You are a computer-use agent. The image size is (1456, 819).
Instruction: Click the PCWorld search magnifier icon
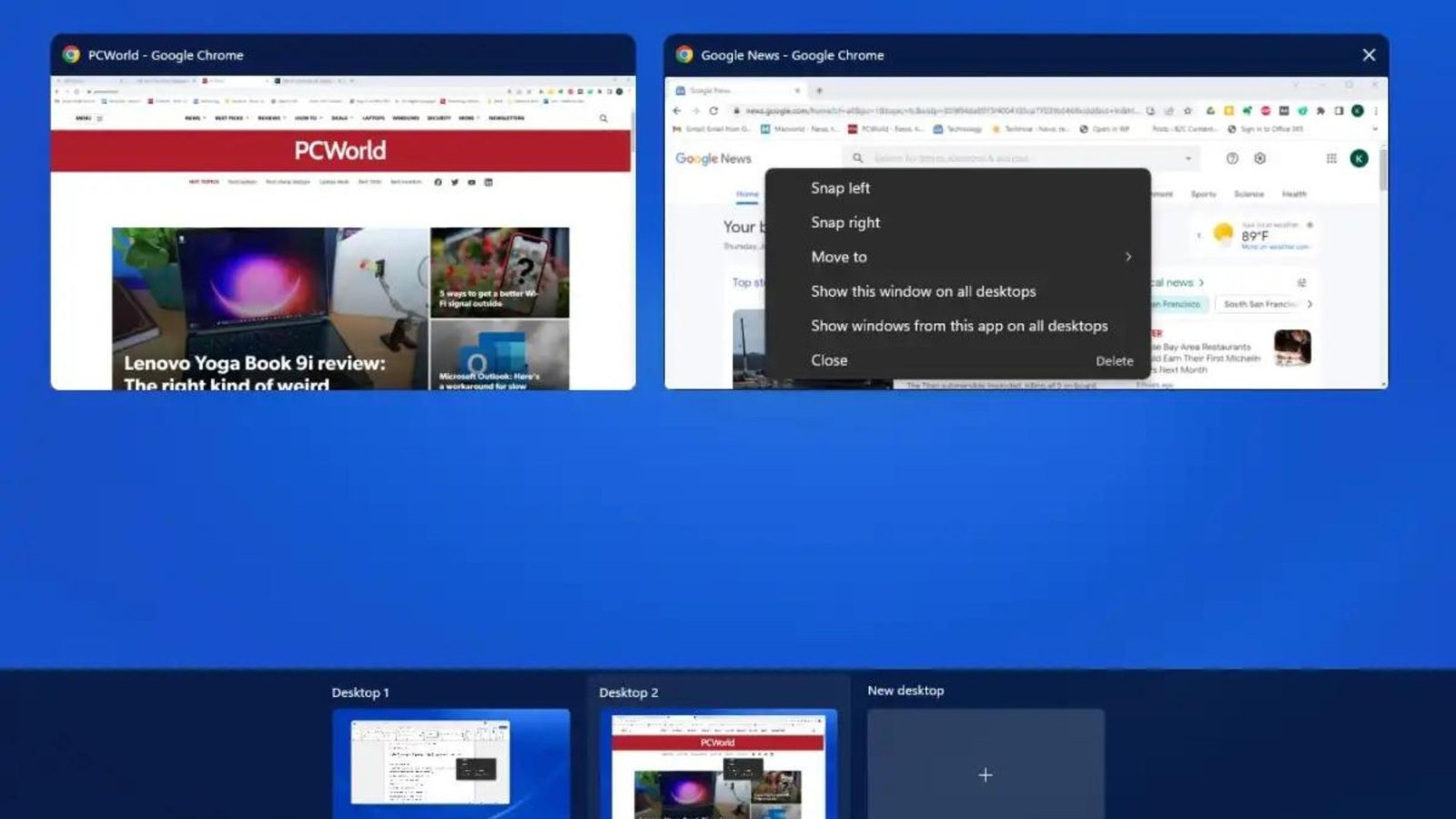click(603, 118)
